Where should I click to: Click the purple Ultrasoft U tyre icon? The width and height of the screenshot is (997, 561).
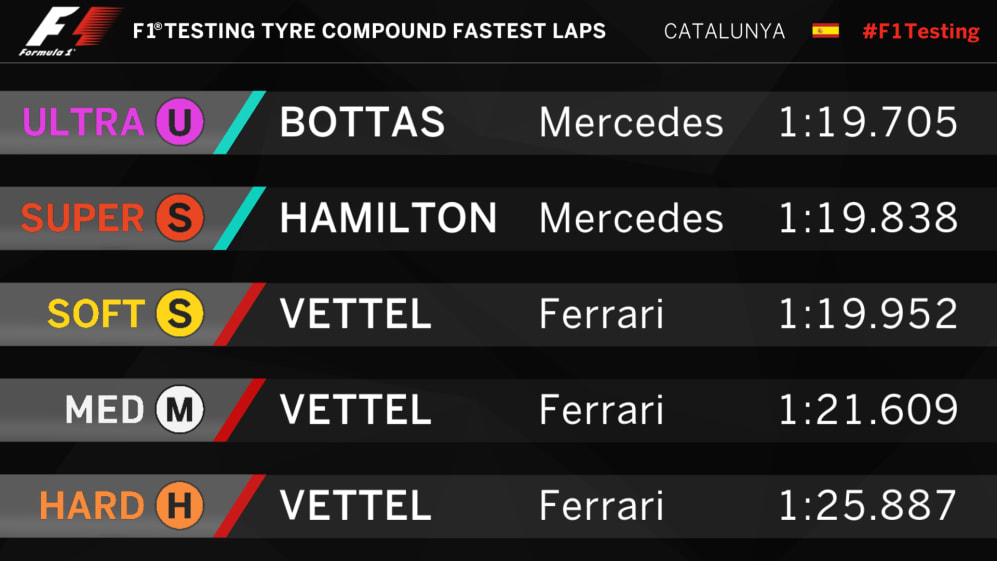[x=180, y=123]
